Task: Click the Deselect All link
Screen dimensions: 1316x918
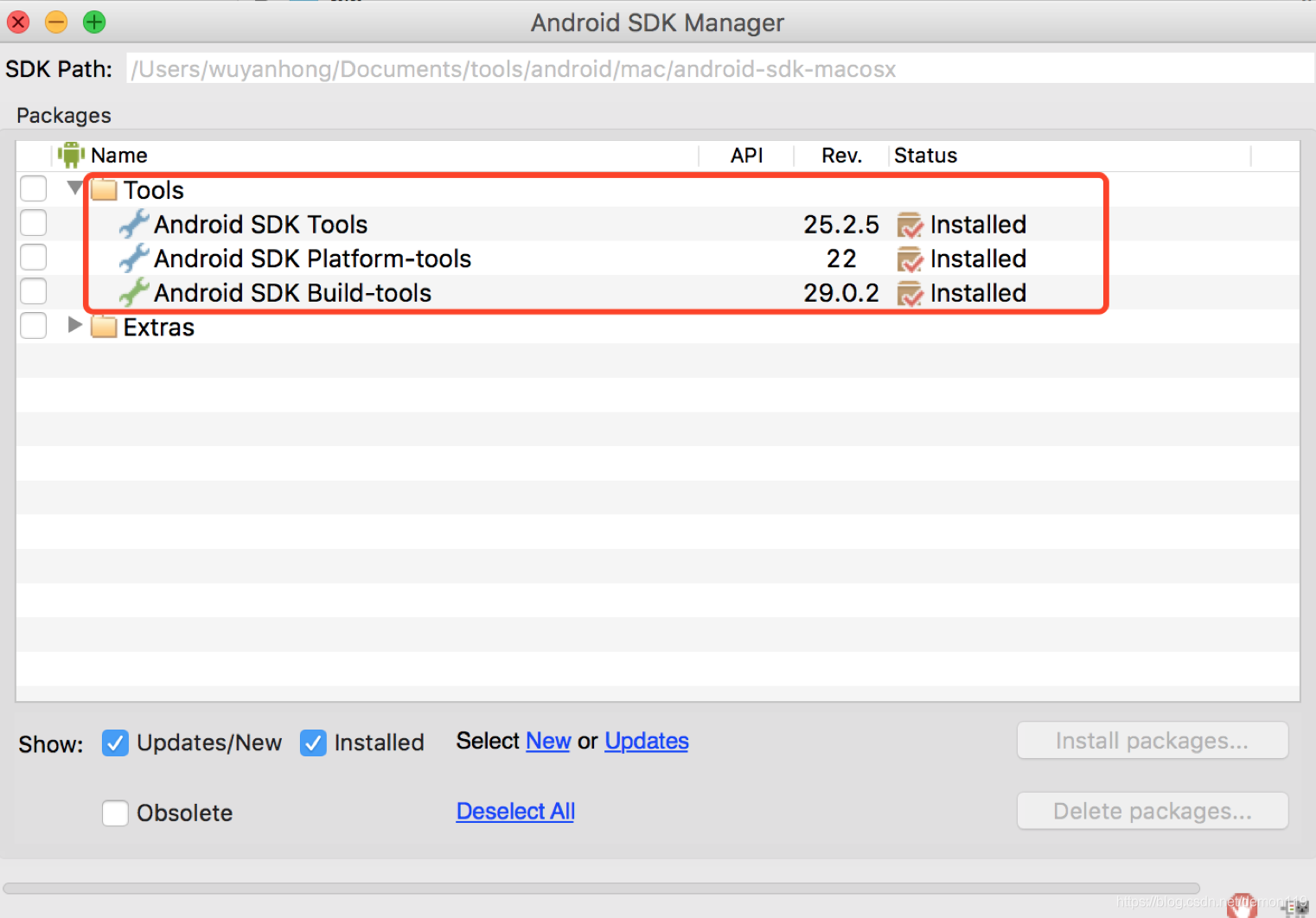Action: (515, 811)
